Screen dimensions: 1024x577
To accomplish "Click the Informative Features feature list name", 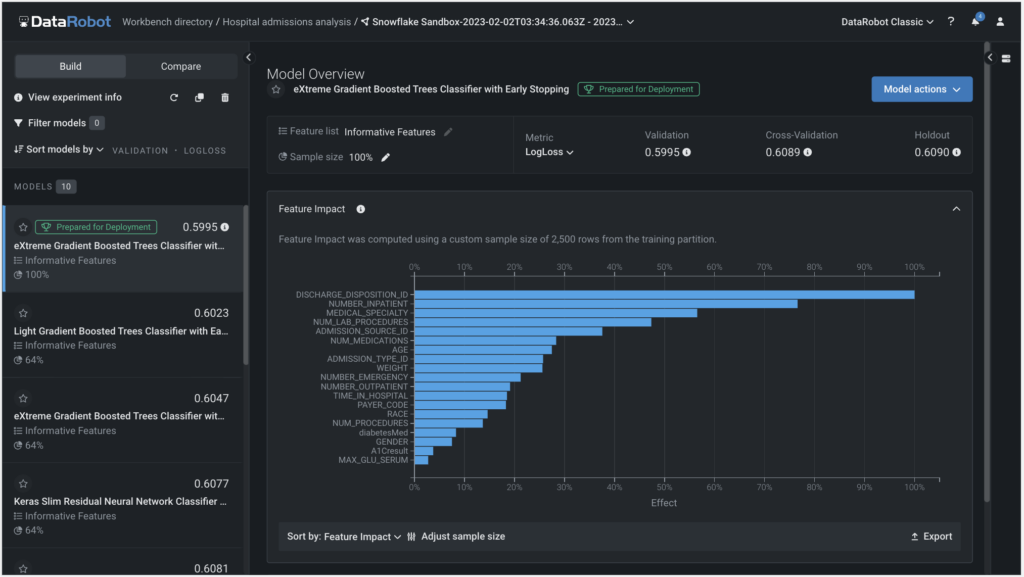I will (390, 132).
